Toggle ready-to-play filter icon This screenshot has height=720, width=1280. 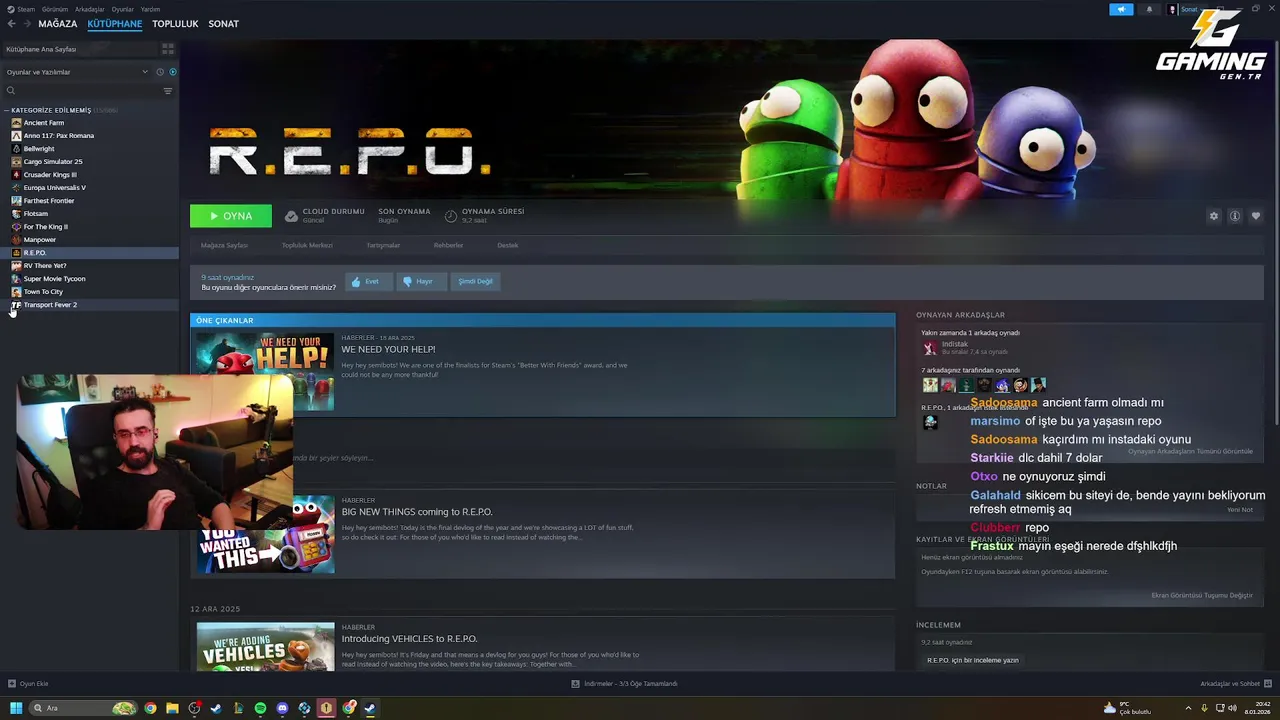(x=173, y=72)
